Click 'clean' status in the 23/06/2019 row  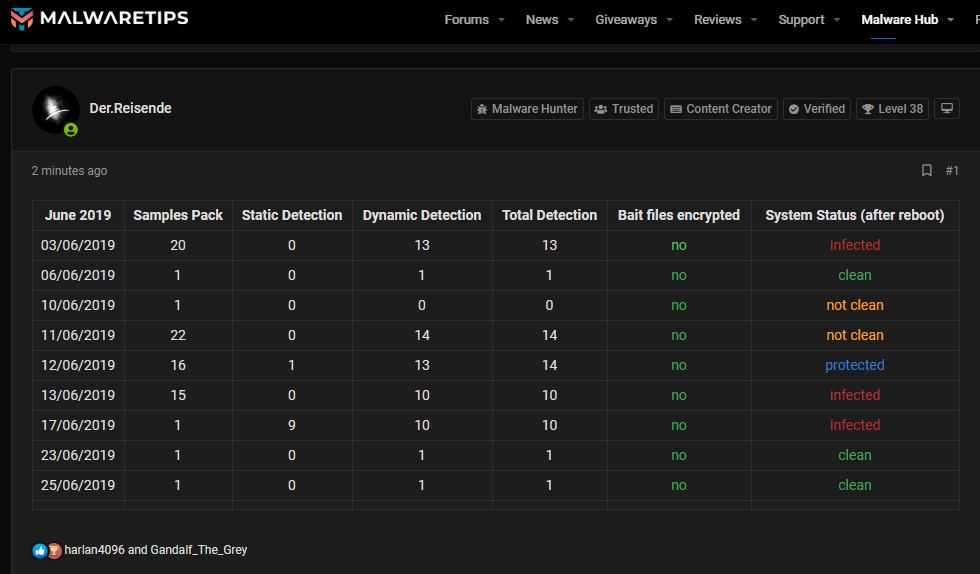click(855, 455)
